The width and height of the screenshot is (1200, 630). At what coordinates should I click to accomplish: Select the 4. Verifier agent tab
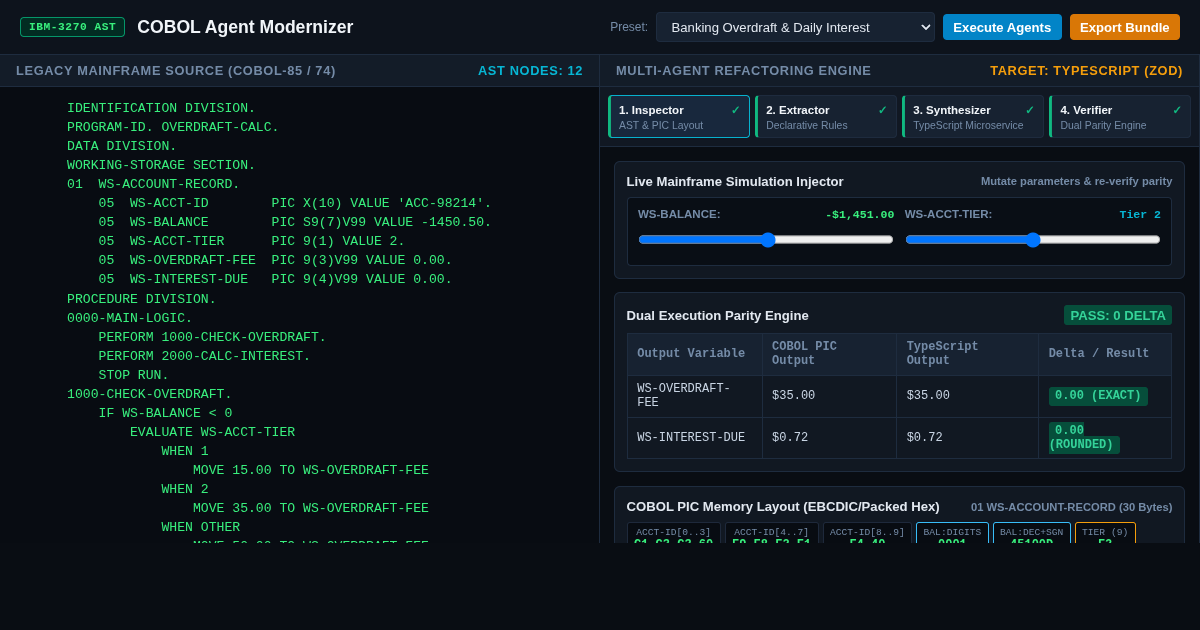coord(1120,117)
